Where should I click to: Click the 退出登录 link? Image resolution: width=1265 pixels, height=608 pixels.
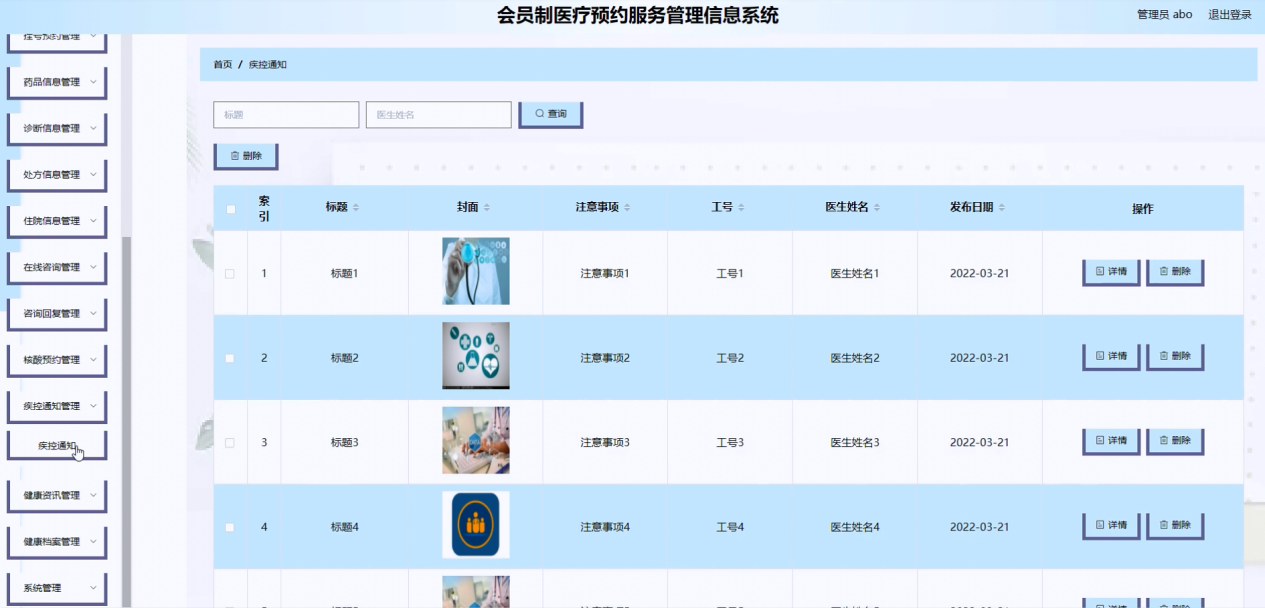(x=1230, y=15)
